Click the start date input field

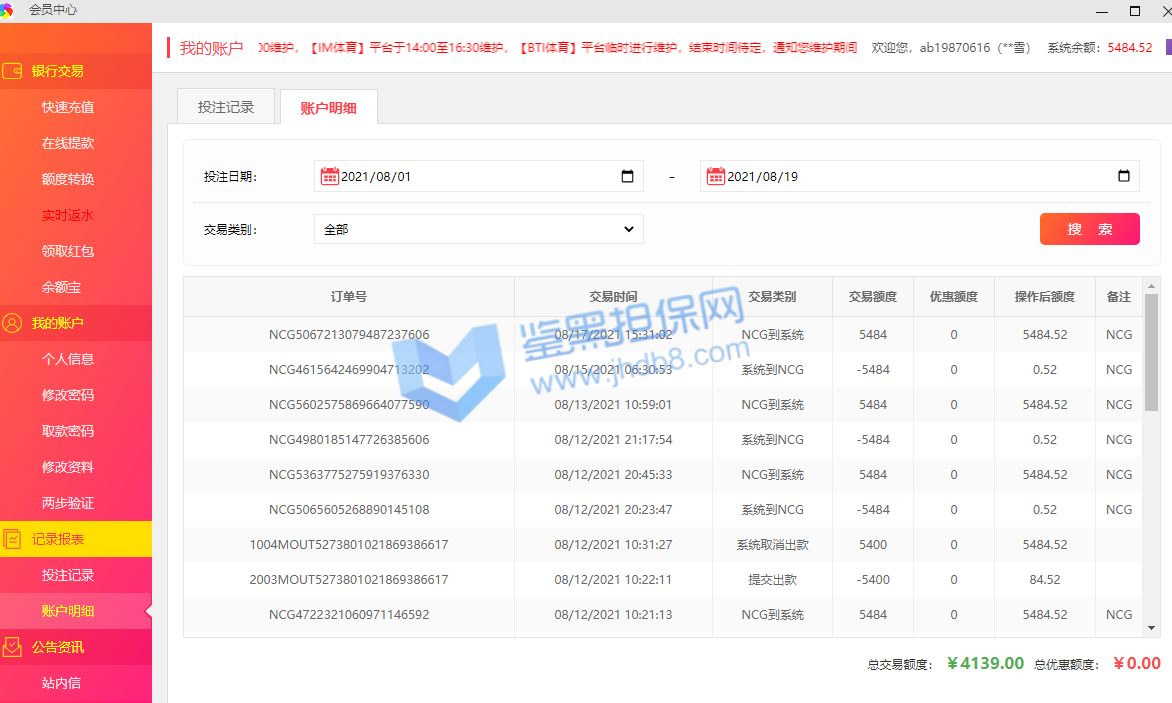pos(470,177)
